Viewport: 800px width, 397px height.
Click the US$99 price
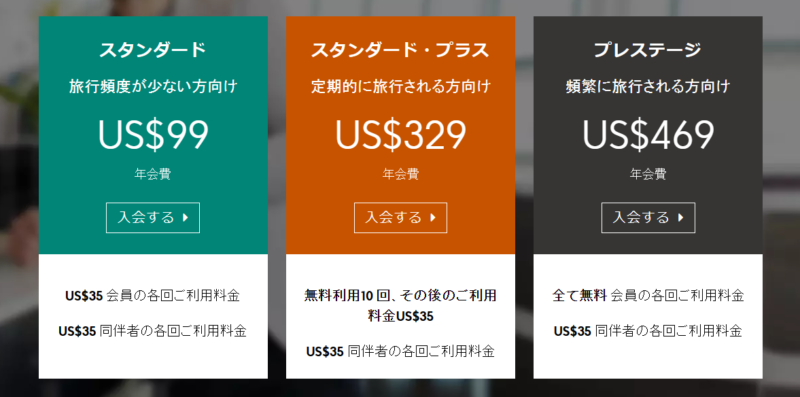click(153, 135)
